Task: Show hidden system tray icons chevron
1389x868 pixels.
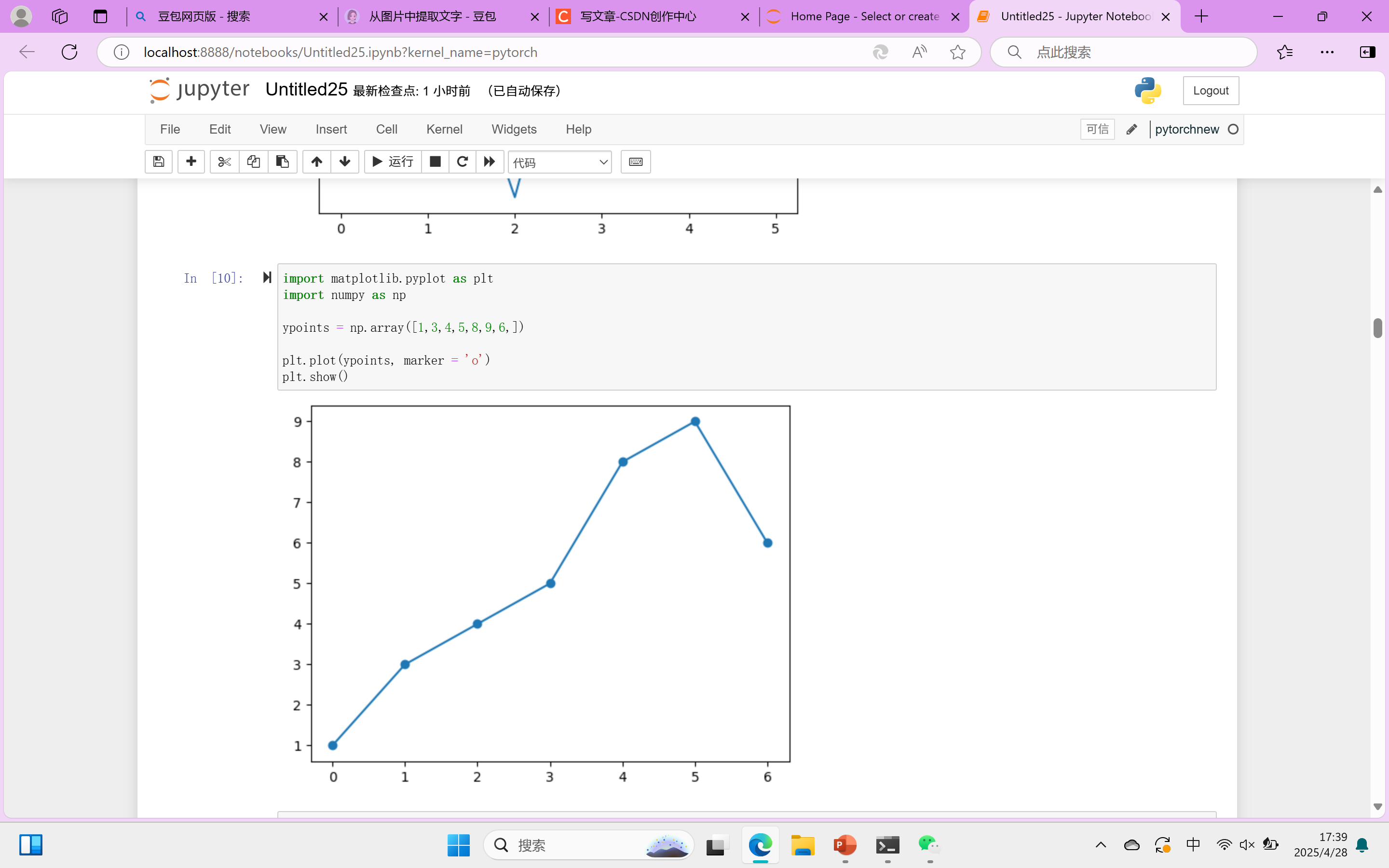Action: 1100,844
